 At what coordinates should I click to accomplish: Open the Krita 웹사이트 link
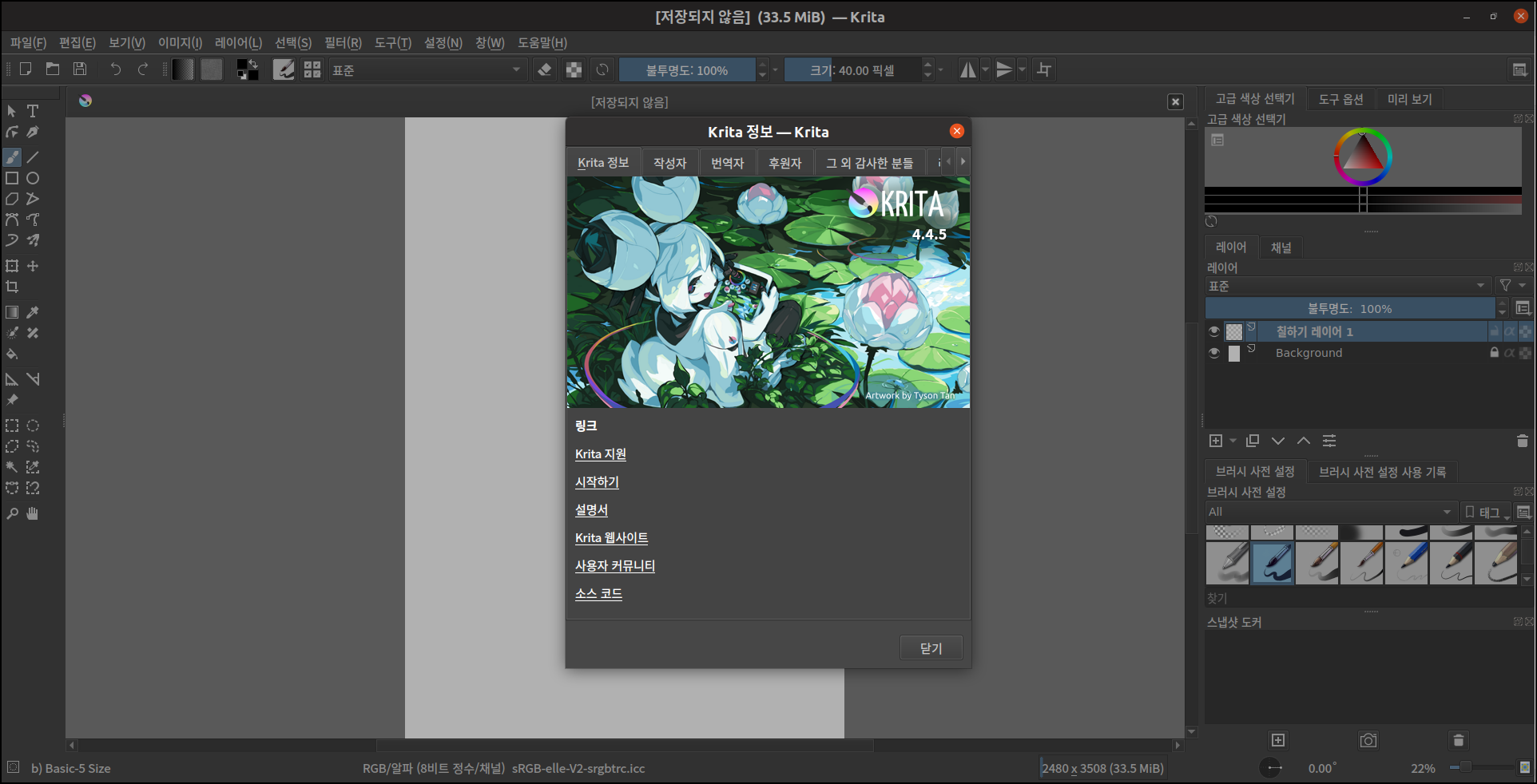[x=611, y=538]
